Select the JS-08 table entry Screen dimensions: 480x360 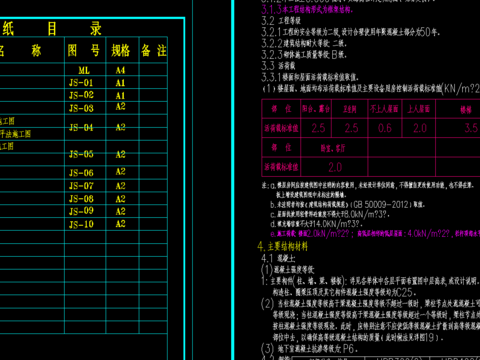81,199
